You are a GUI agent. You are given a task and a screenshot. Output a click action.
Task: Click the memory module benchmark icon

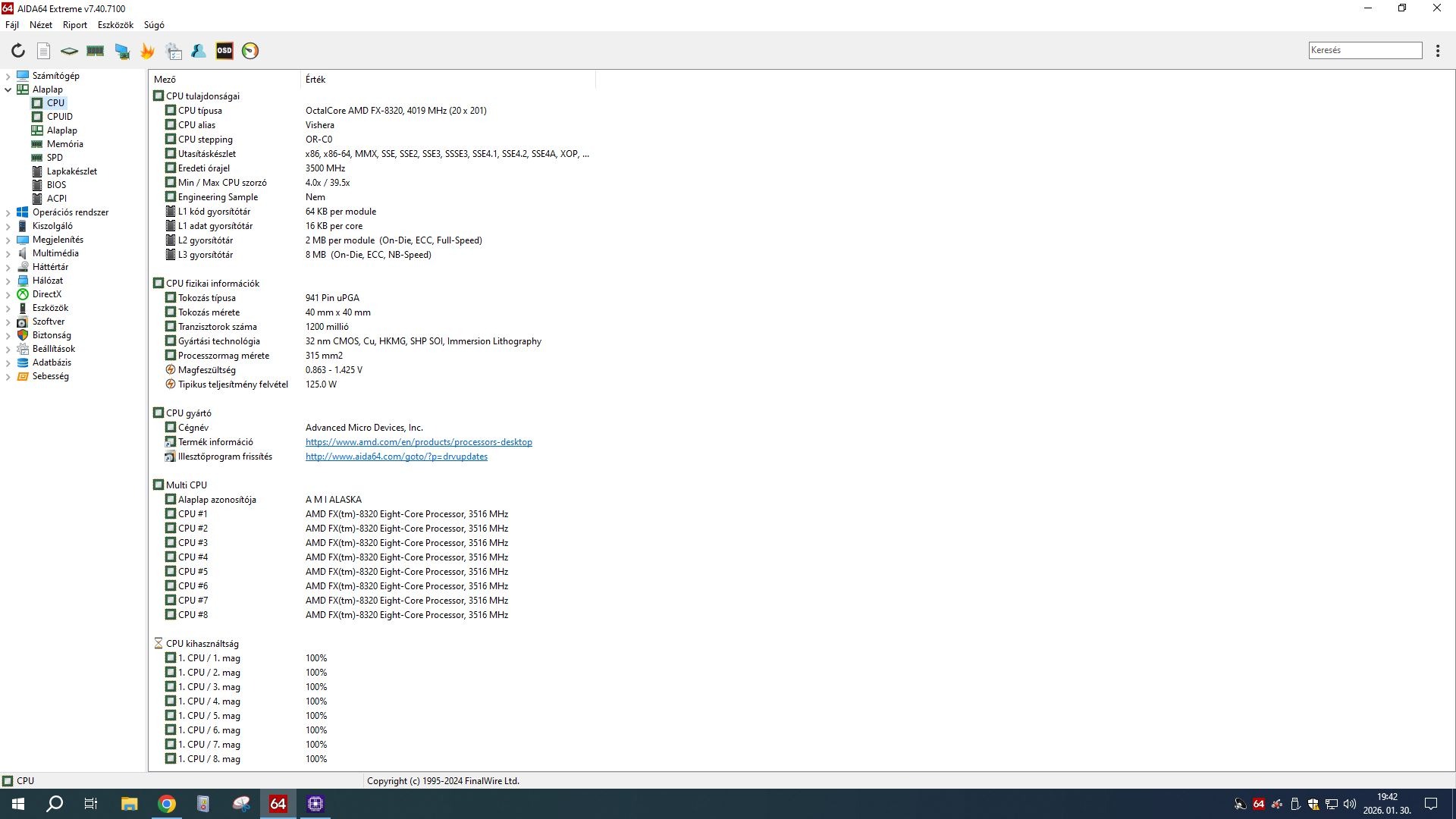(96, 51)
